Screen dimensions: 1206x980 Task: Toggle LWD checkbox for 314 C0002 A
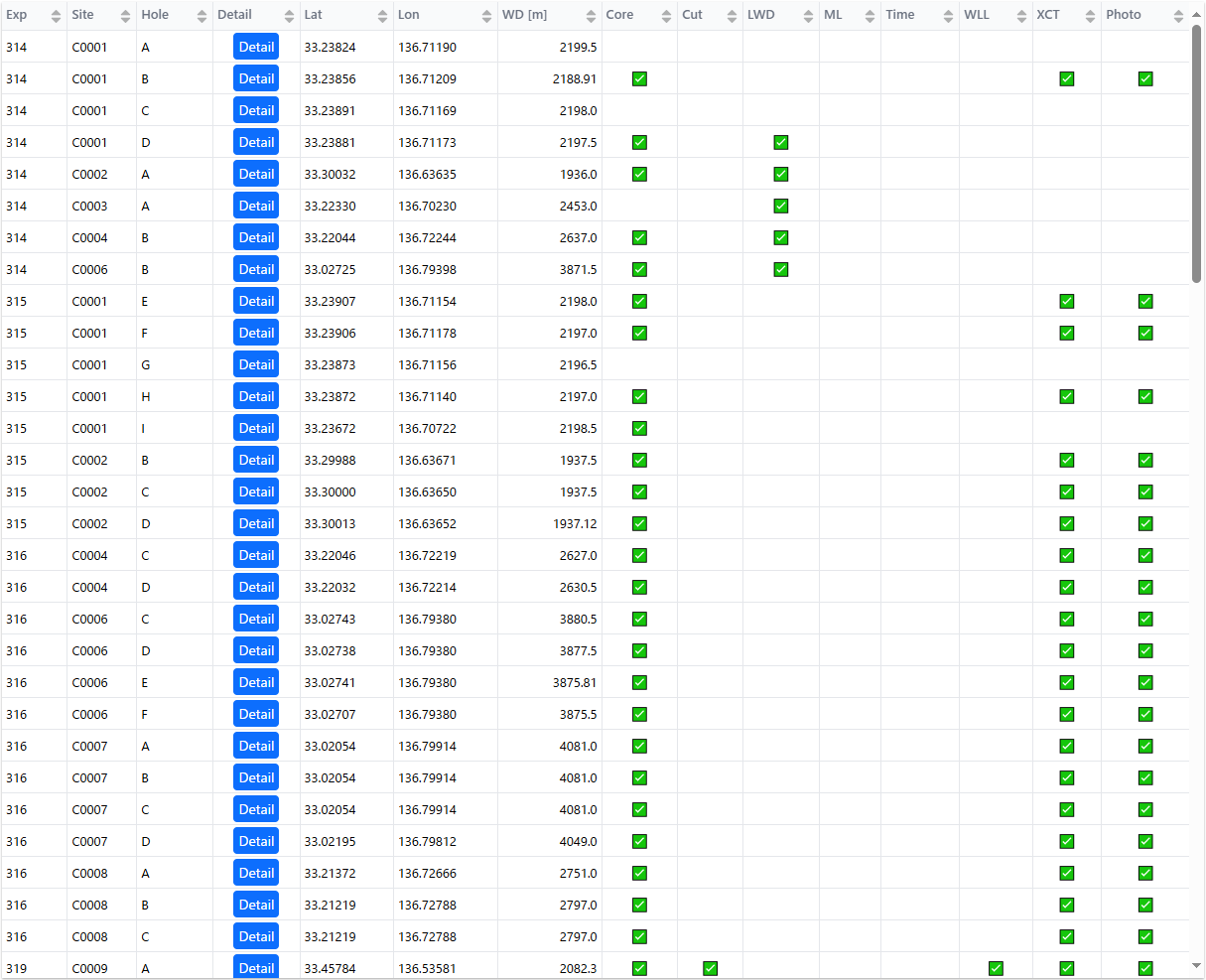(x=781, y=174)
